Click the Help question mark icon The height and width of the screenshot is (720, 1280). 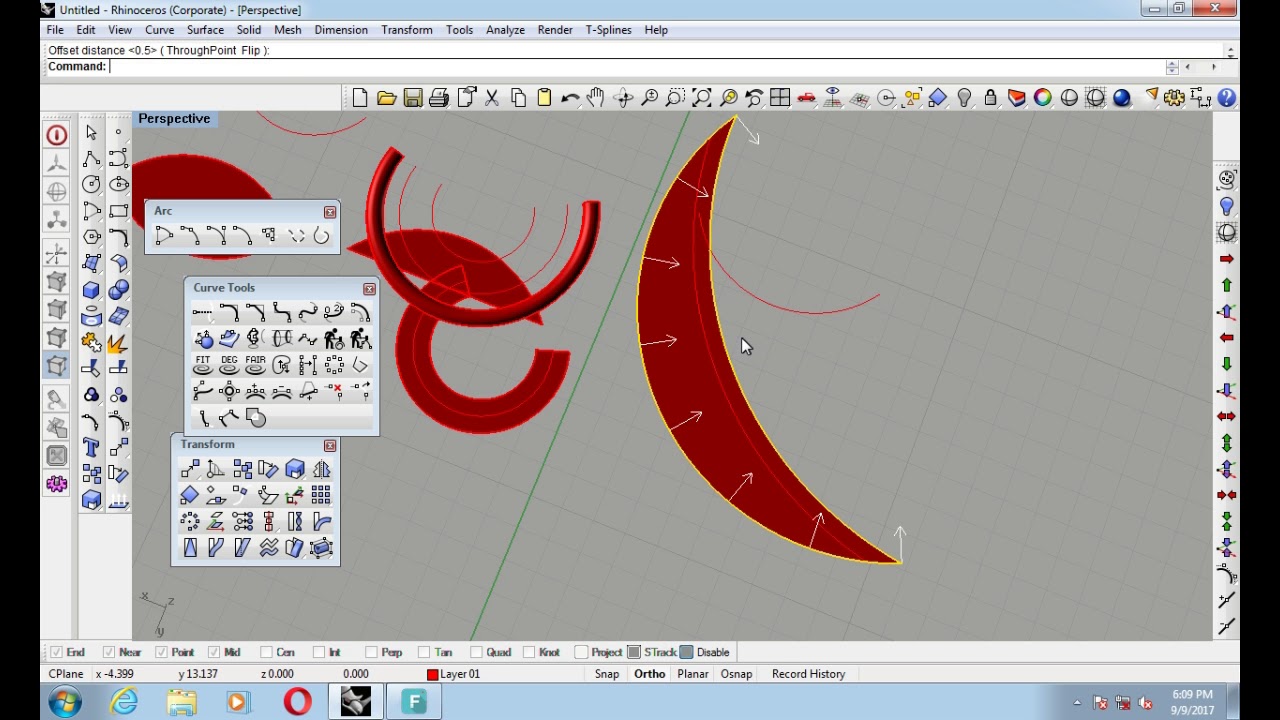click(1226, 98)
